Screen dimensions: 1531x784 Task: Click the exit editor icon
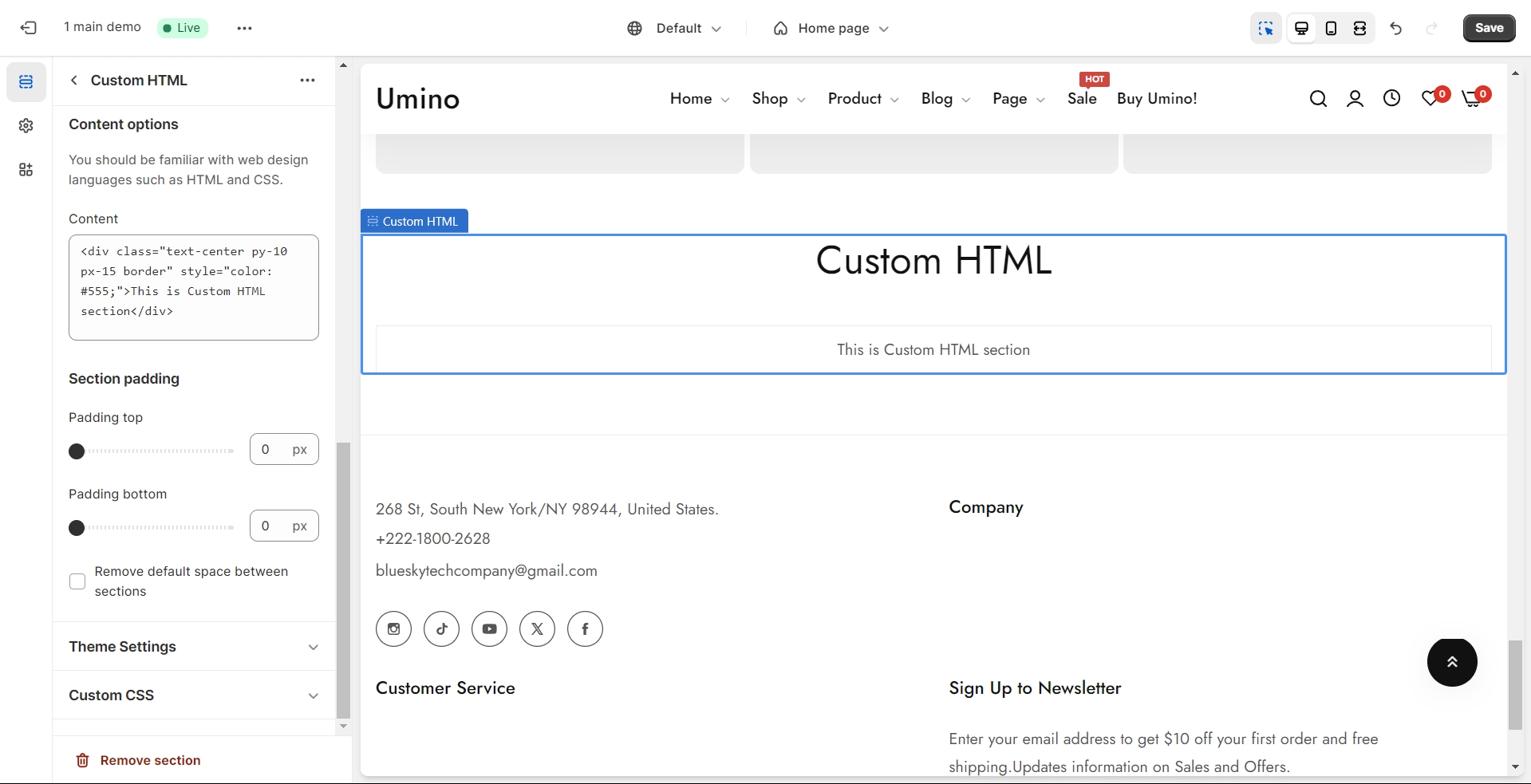(29, 28)
